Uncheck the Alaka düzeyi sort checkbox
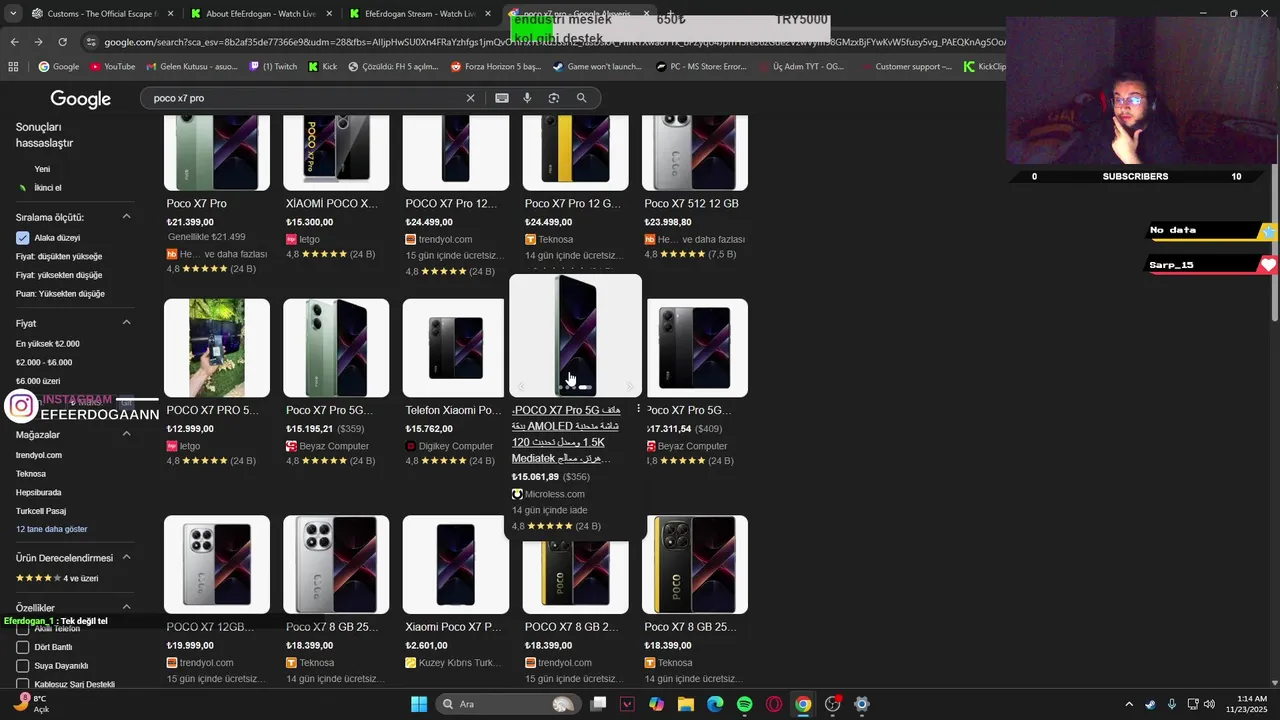 point(22,238)
